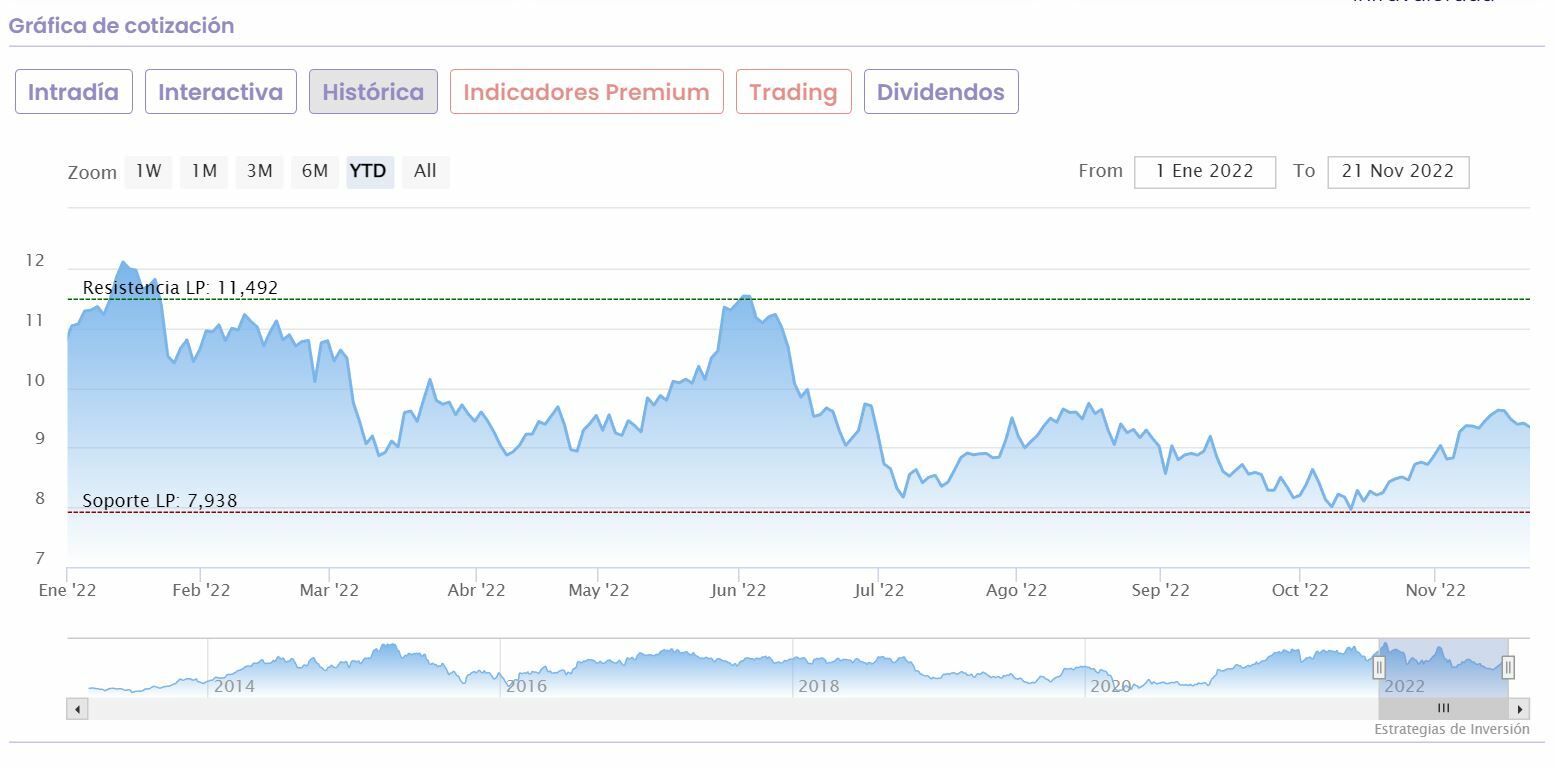Click the right navigator range handle
The image size is (1554, 769).
tap(1508, 667)
